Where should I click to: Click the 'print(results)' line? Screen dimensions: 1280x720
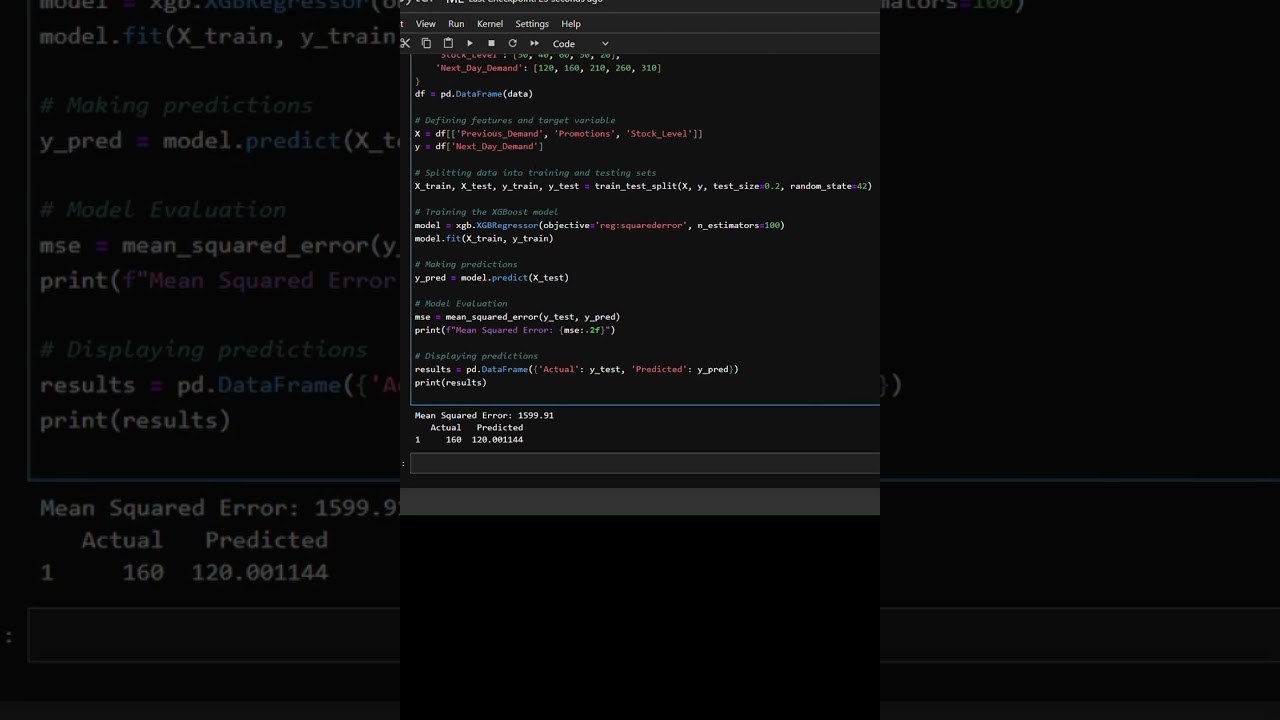451,382
